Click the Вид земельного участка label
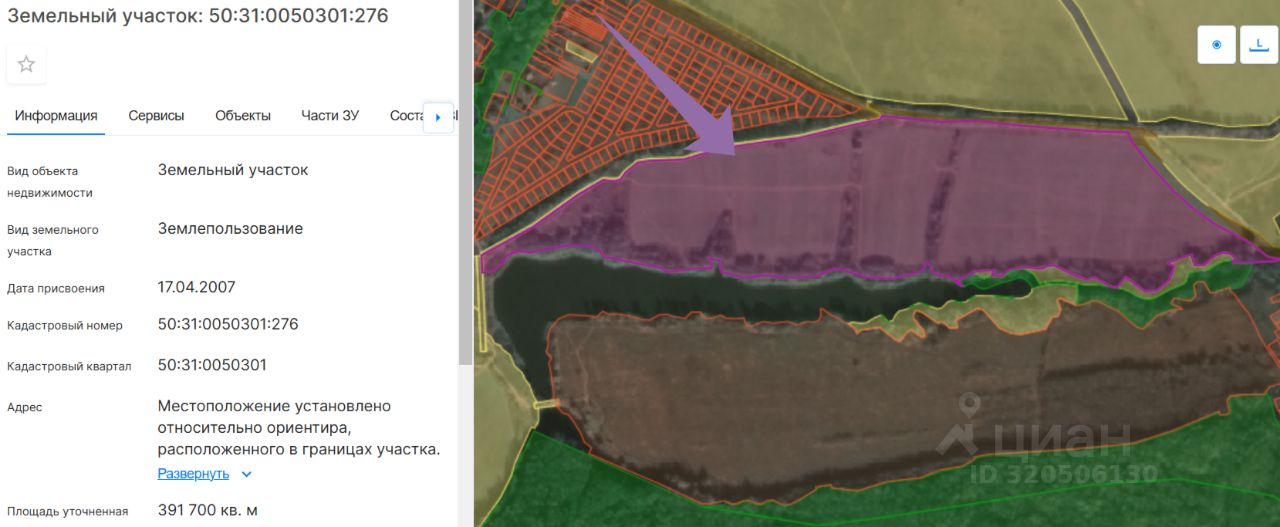Screen dimensions: 1280x527 [x=53, y=241]
